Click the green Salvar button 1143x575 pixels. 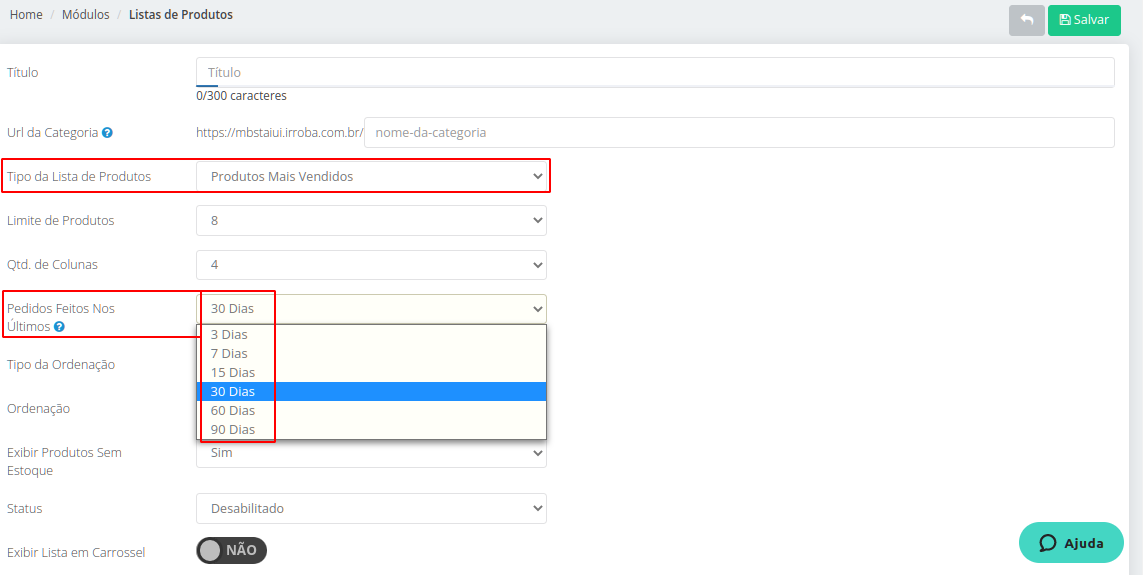point(1084,20)
